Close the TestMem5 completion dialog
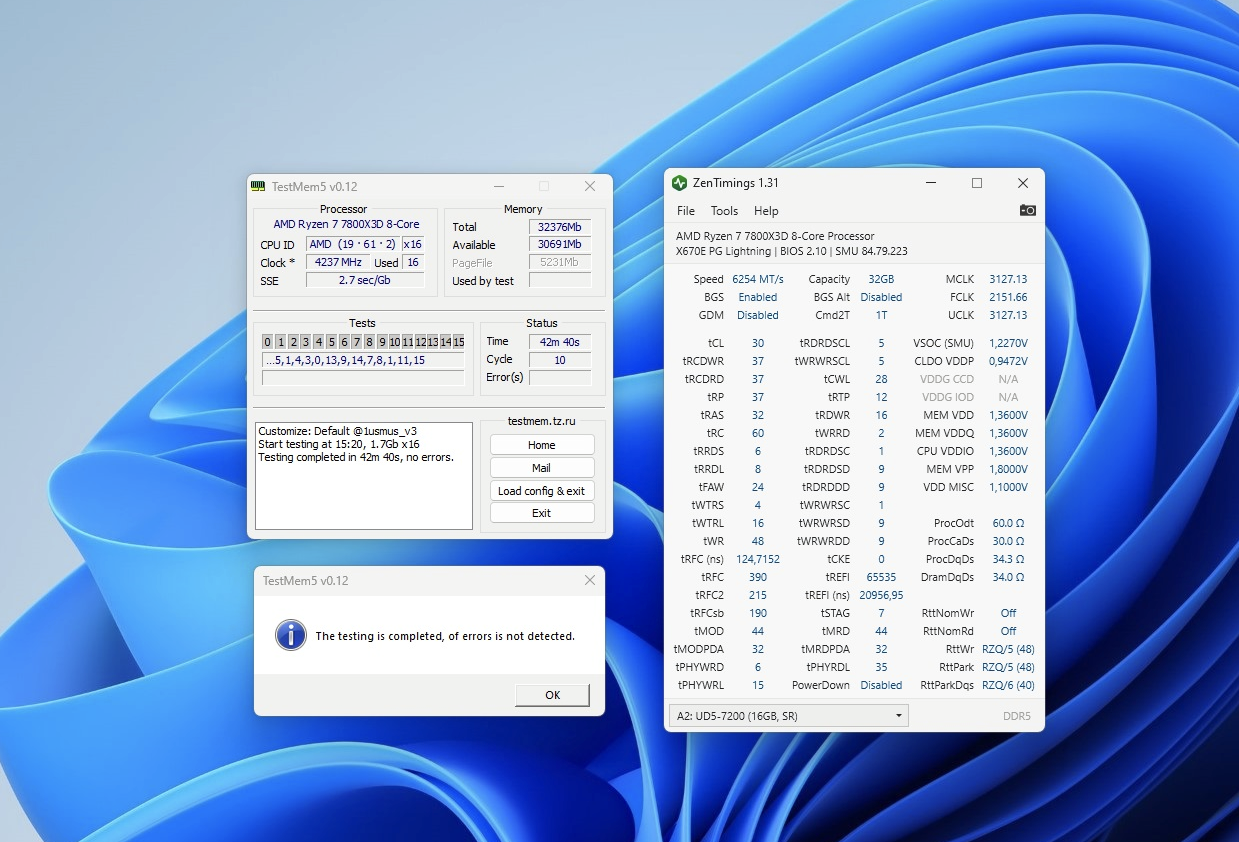This screenshot has width=1239, height=842. 590,580
